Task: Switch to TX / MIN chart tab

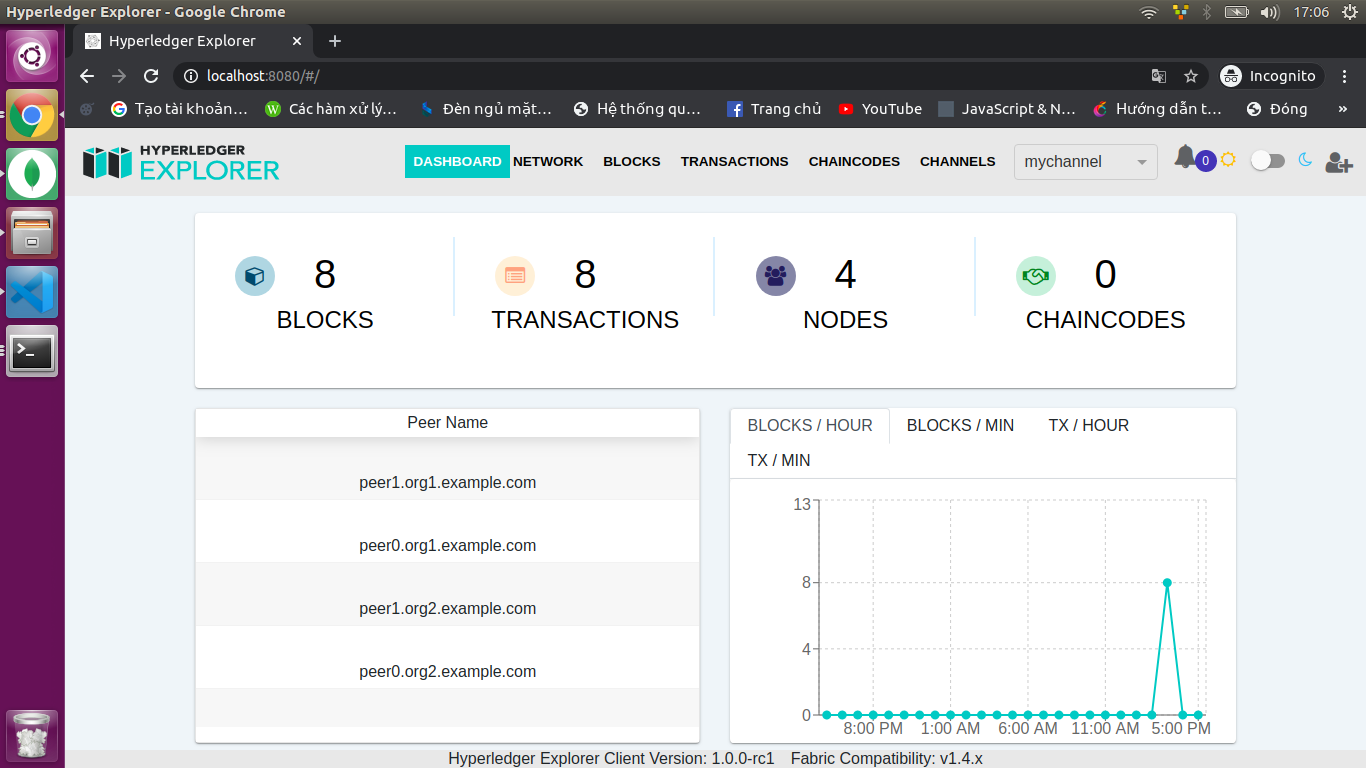Action: (779, 461)
